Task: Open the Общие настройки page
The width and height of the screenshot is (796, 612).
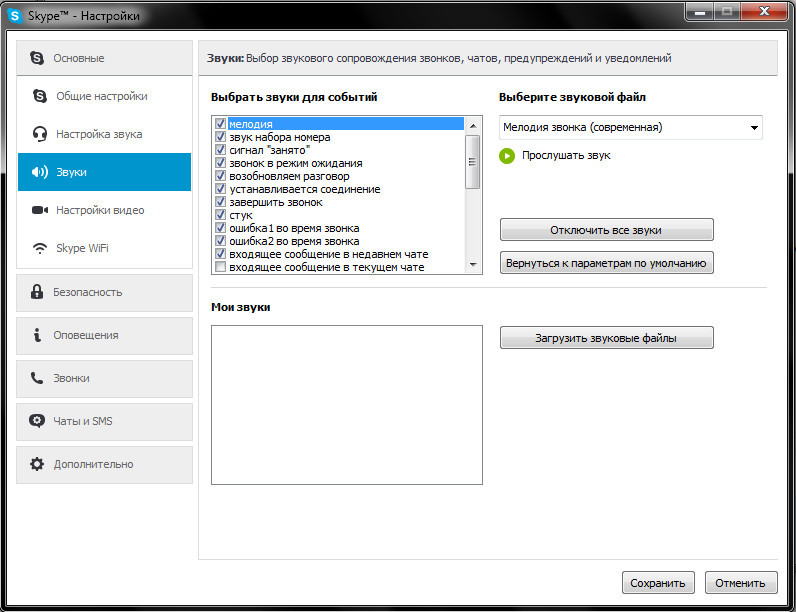Action: (x=104, y=96)
